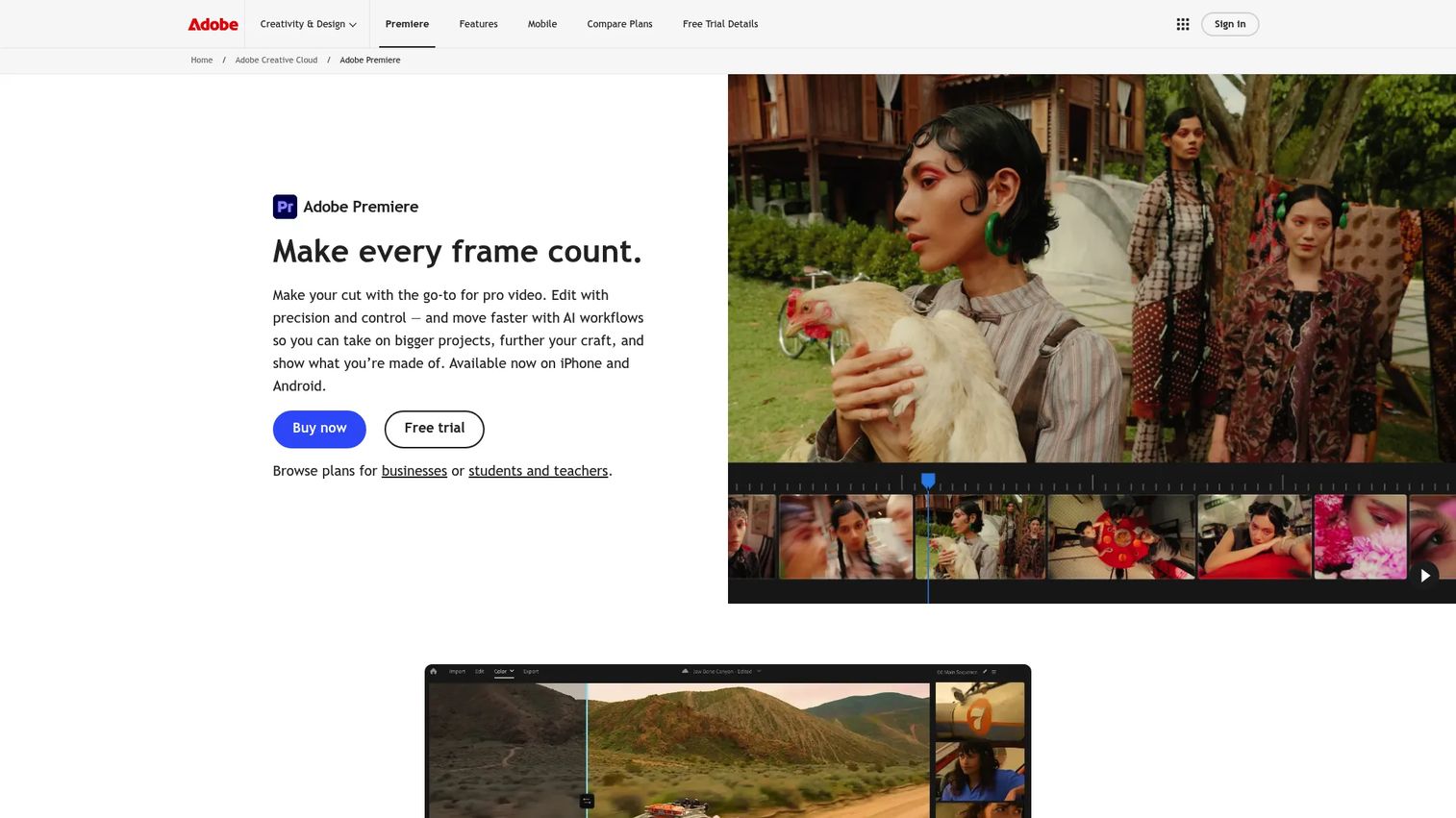Open the woman in blue shirt thumbnail
The image size is (1456, 818).
coord(980,772)
